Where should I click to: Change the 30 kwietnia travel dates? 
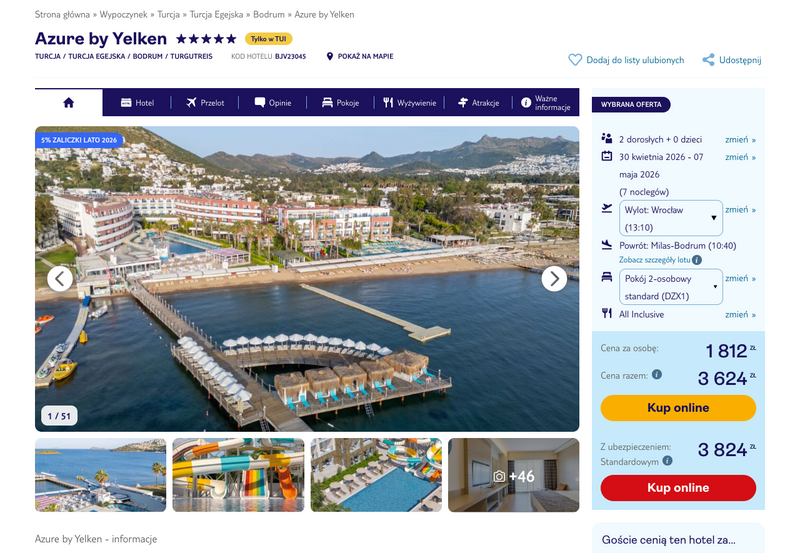740,157
